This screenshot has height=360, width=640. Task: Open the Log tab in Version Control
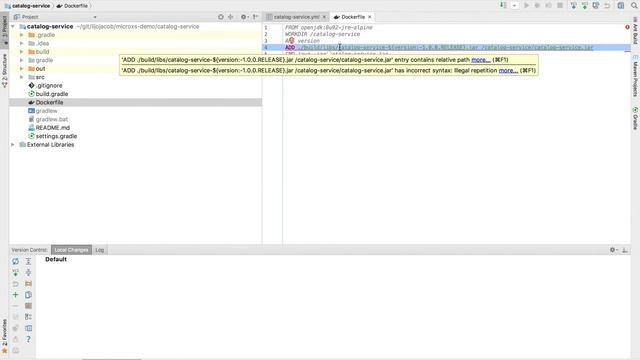point(100,250)
